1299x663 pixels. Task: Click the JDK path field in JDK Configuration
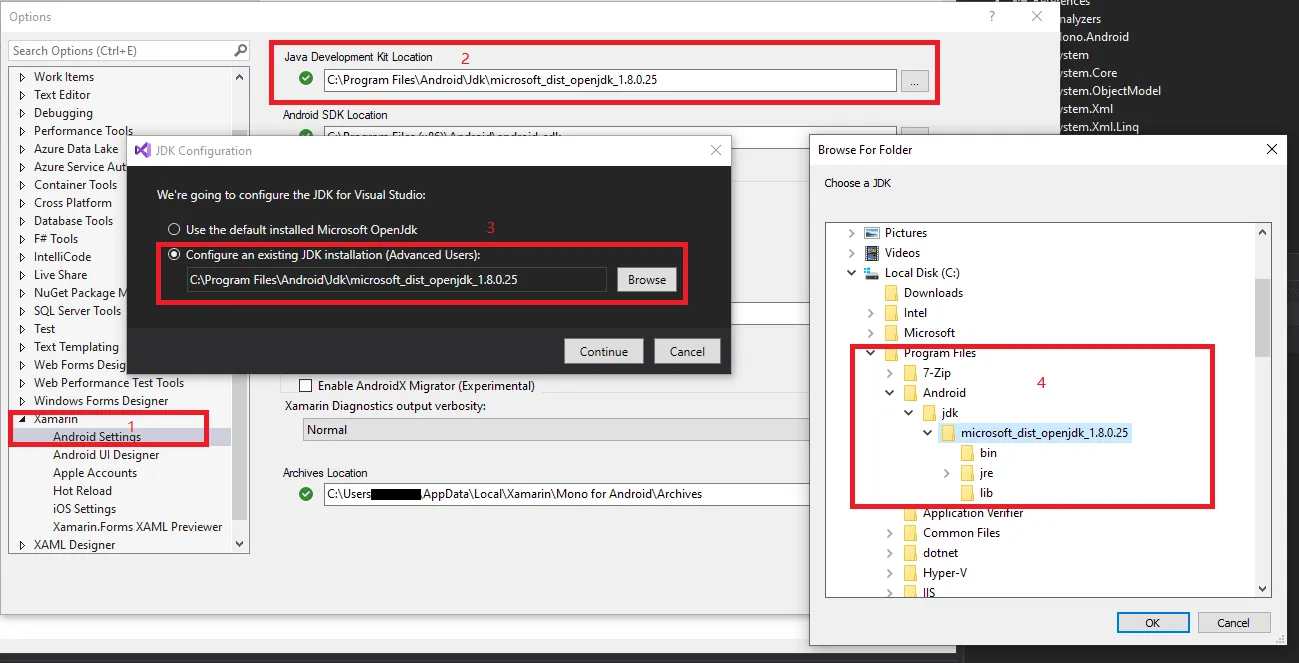click(397, 280)
